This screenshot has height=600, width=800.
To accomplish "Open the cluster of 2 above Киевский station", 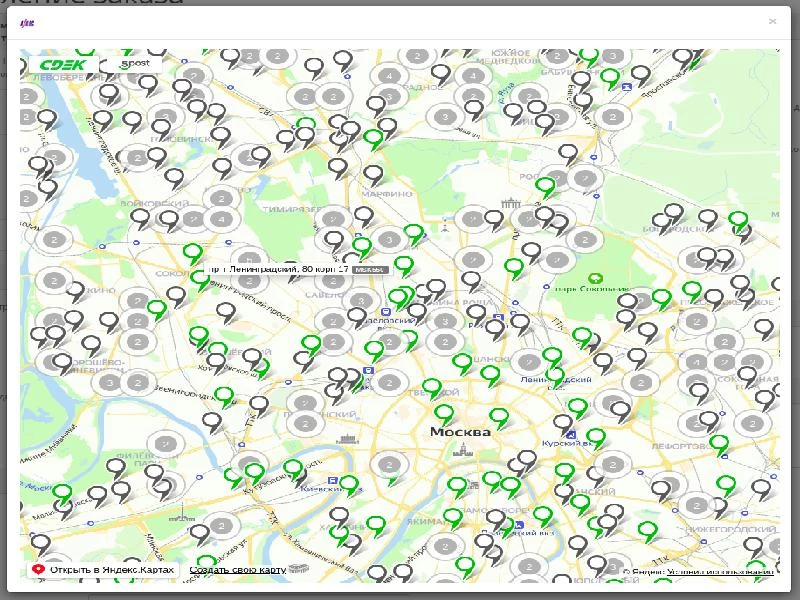I will (389, 465).
